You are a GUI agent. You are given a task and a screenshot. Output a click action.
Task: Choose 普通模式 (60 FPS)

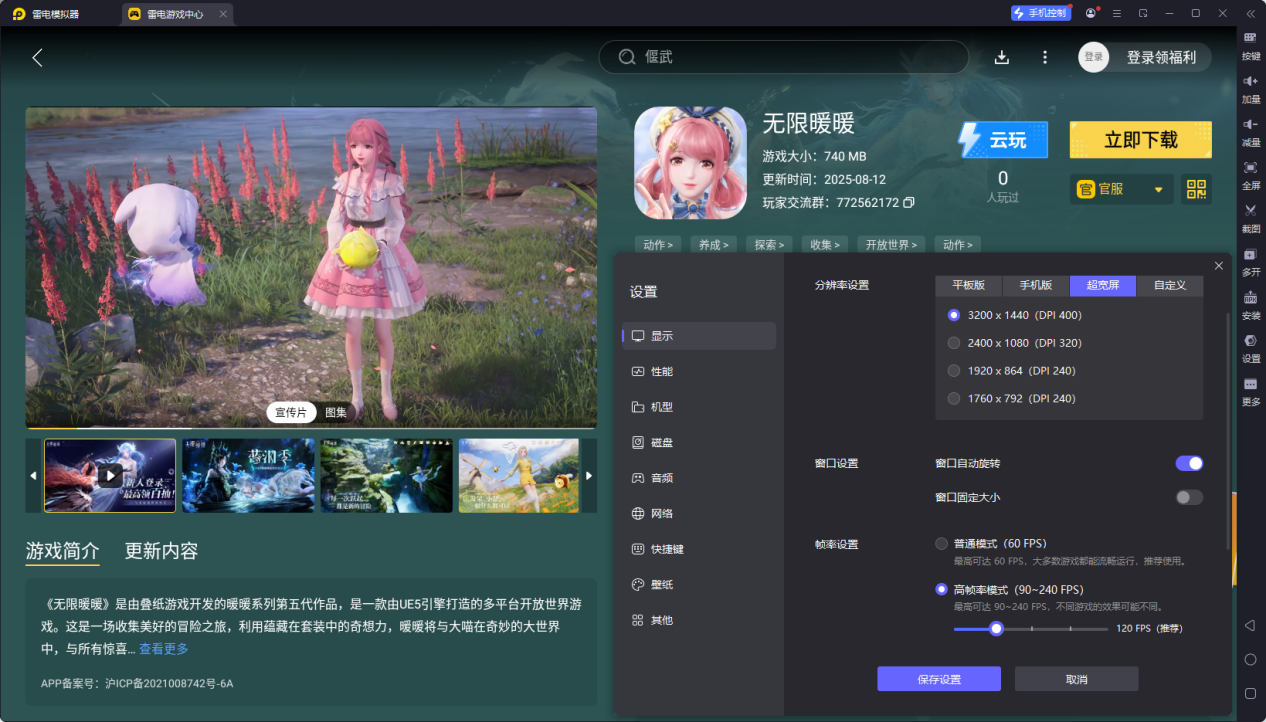(x=942, y=543)
